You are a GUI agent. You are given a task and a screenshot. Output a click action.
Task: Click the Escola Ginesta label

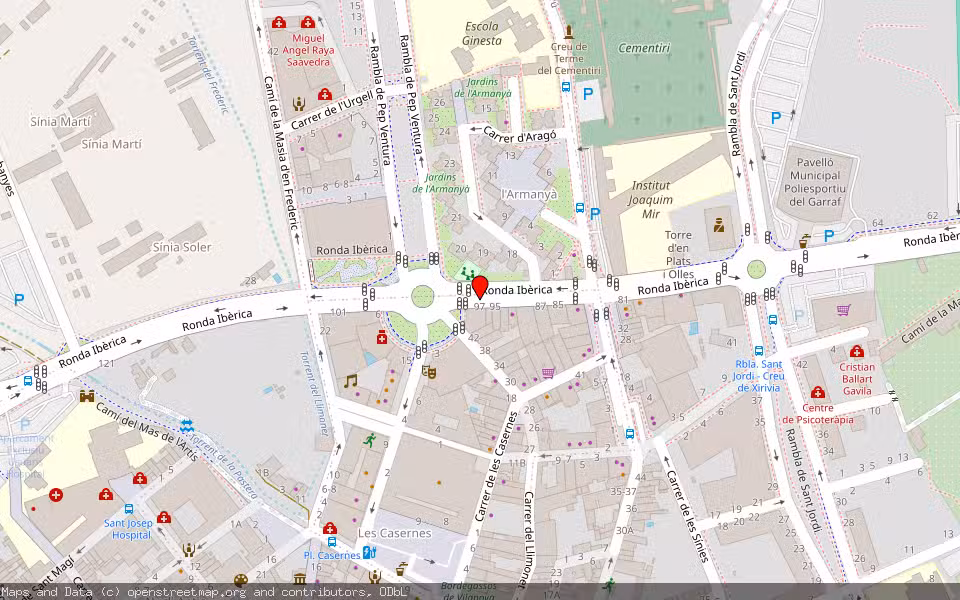click(x=482, y=34)
